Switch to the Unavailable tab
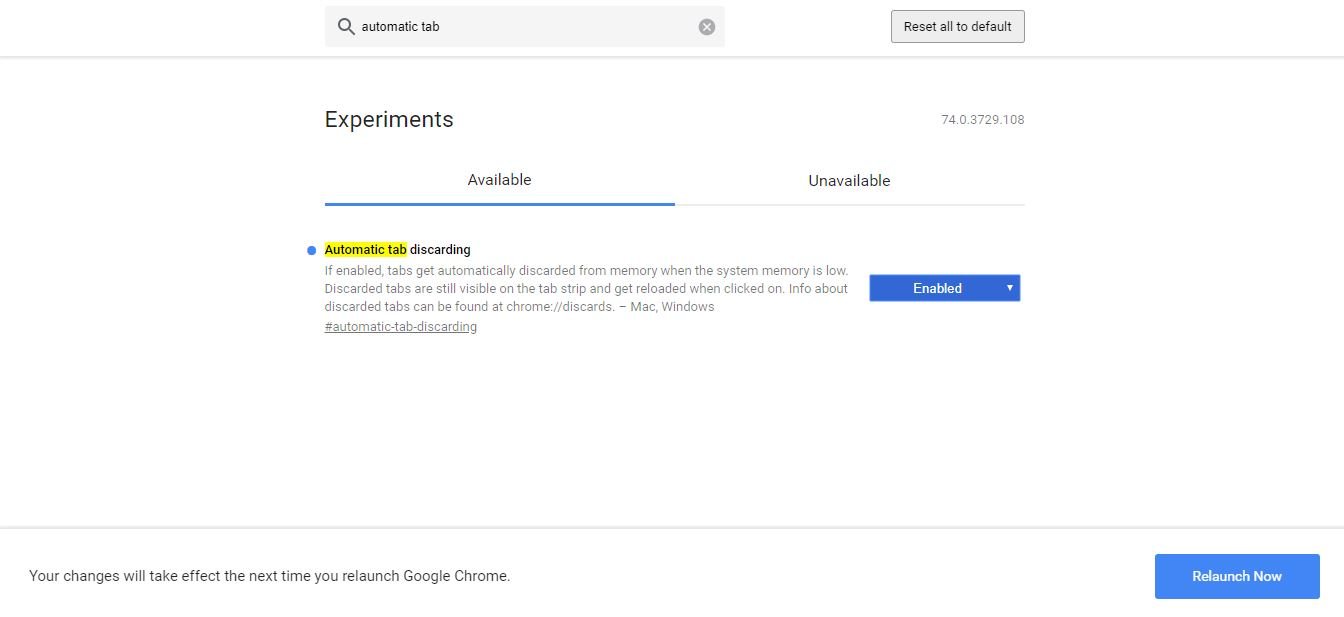 (849, 181)
